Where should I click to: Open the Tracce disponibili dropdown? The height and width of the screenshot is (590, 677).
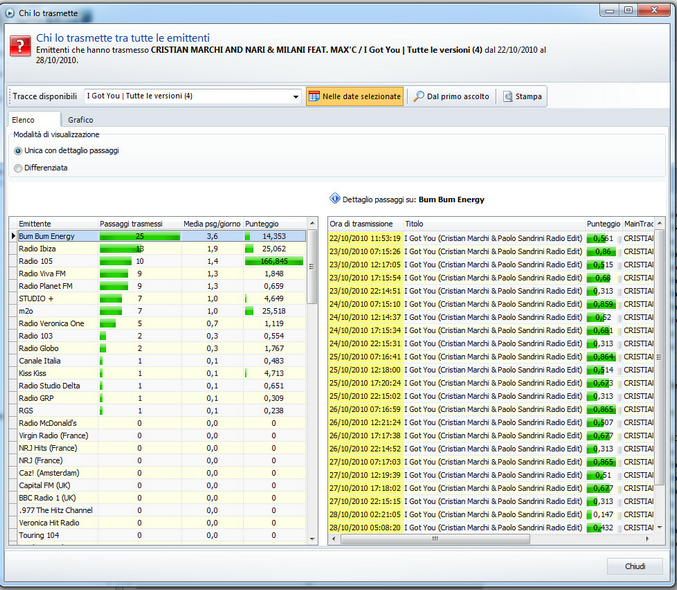[296, 96]
